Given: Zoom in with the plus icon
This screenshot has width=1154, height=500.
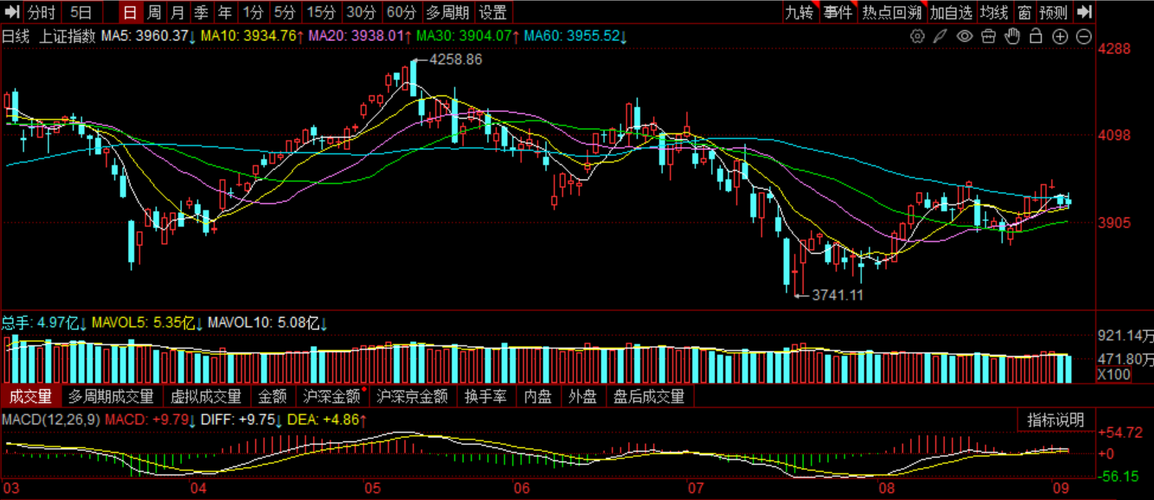Looking at the screenshot, I should click(x=1060, y=36).
